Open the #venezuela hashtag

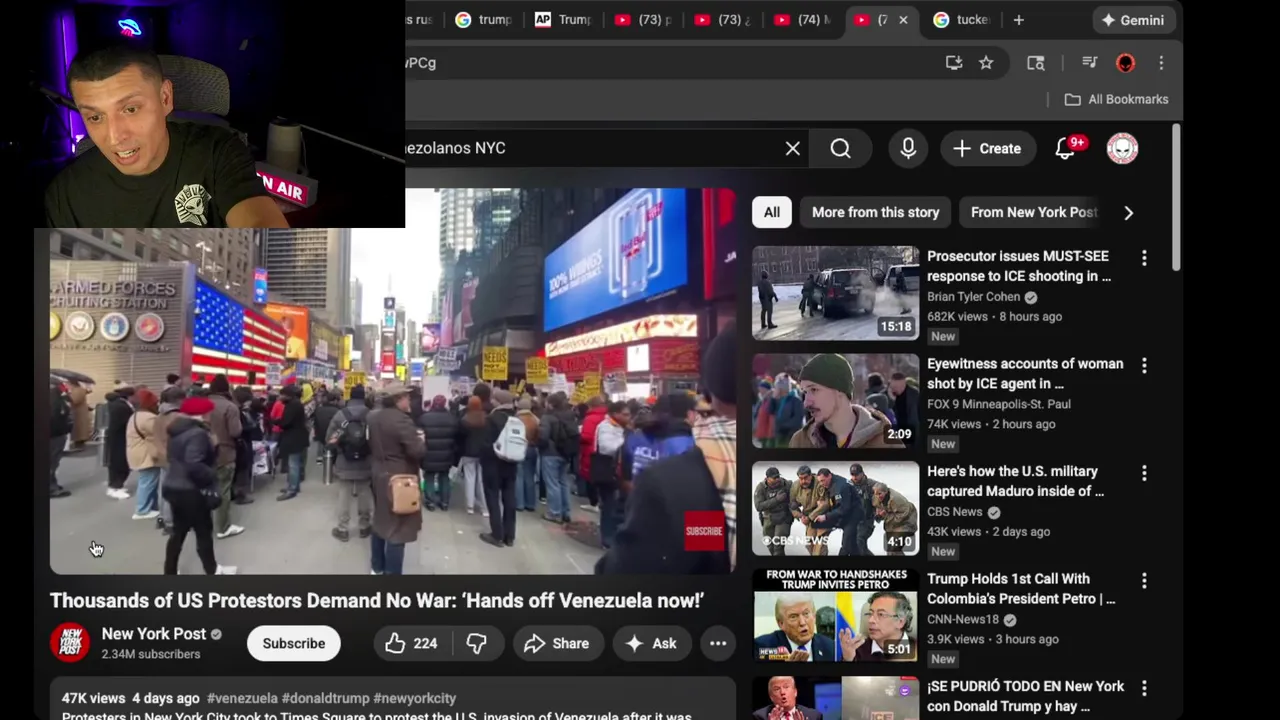pyautogui.click(x=242, y=698)
